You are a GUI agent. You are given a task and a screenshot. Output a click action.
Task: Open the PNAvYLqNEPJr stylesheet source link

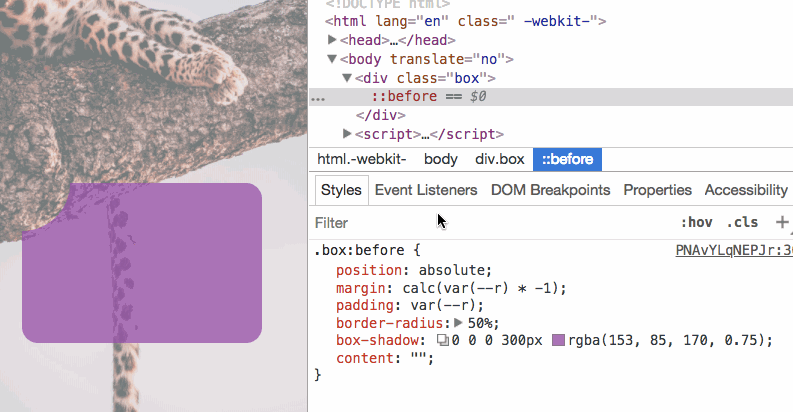(734, 250)
